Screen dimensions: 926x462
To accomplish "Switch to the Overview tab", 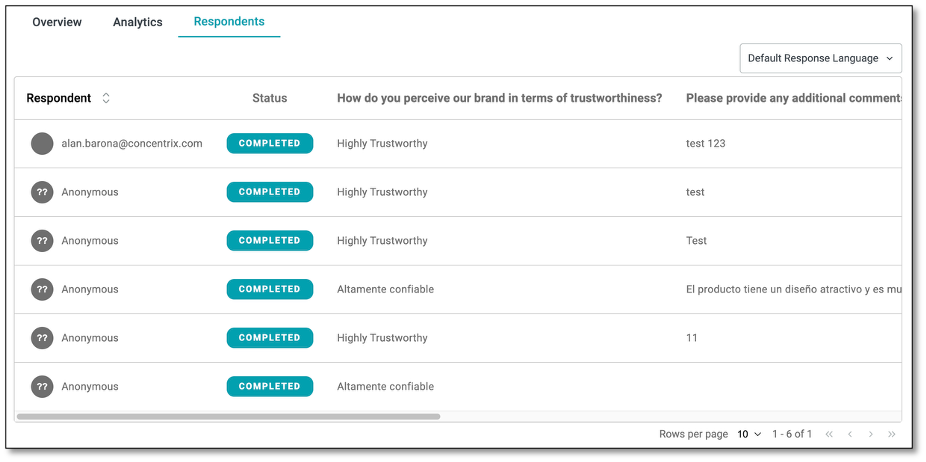I will (57, 22).
